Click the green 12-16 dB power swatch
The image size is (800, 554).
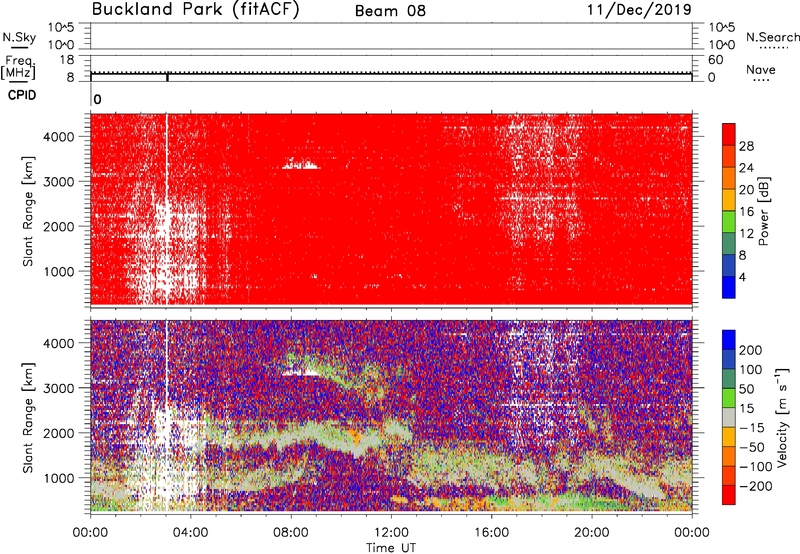729,222
